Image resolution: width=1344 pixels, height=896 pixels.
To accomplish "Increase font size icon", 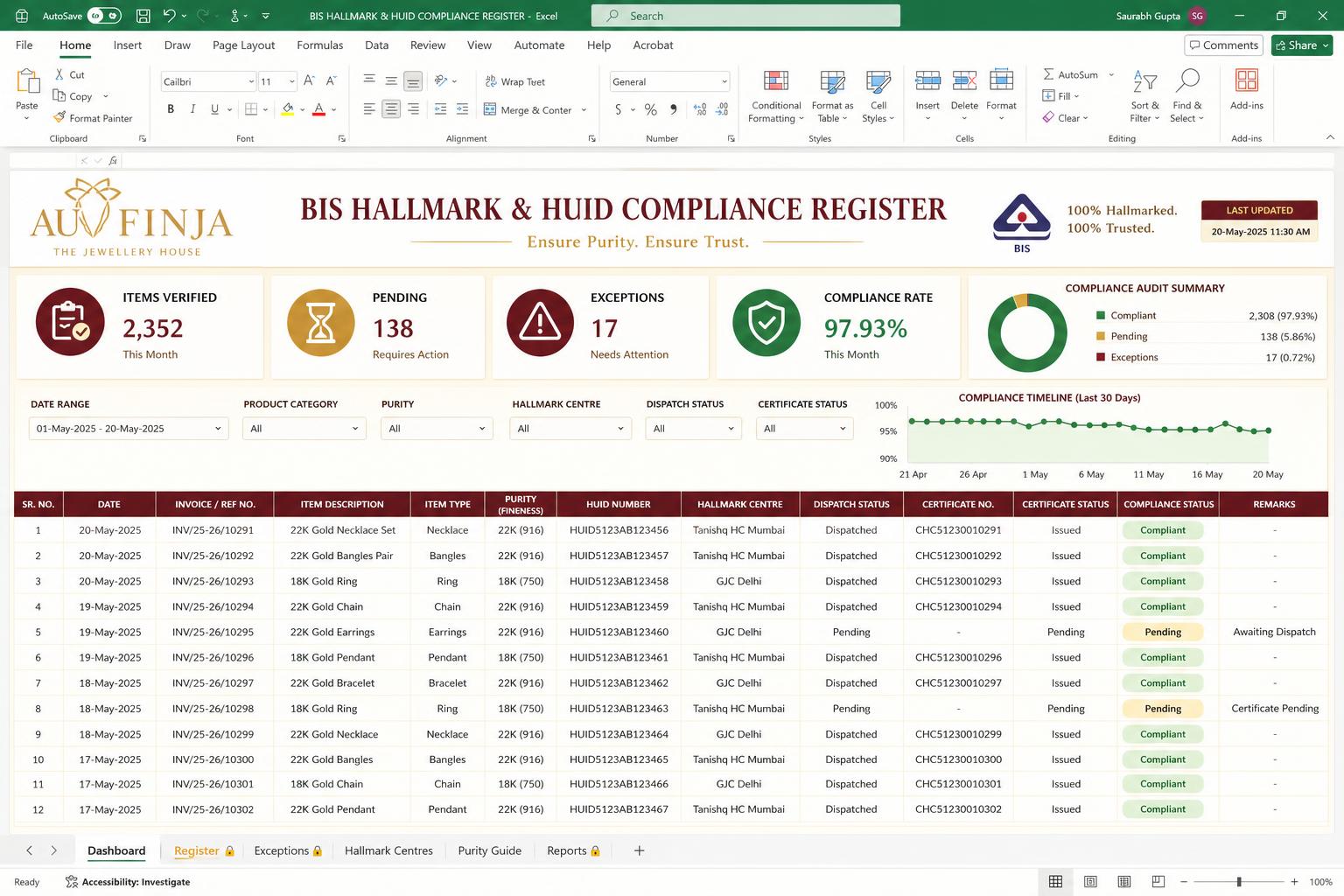I will tap(309, 81).
